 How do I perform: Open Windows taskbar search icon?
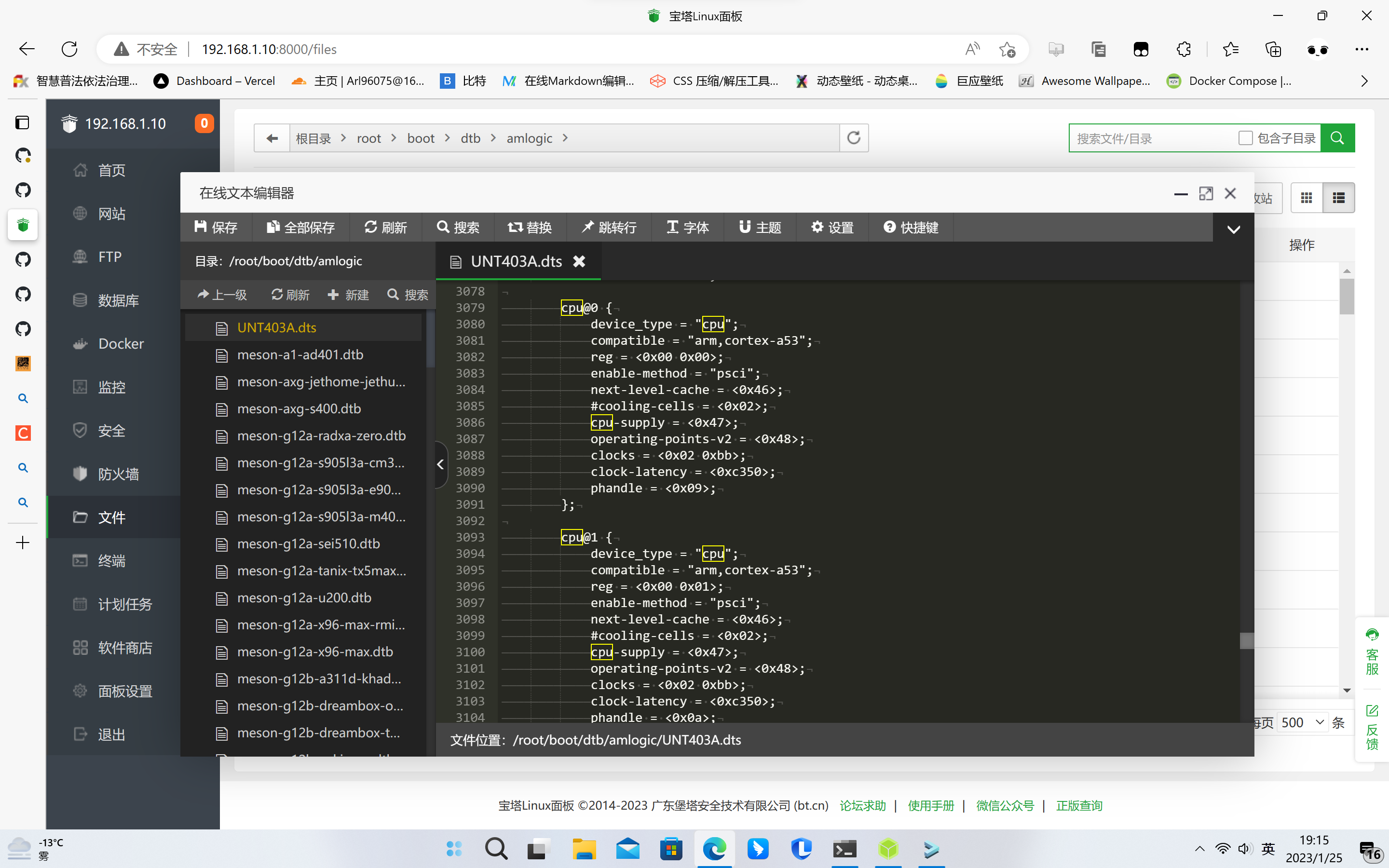496,849
